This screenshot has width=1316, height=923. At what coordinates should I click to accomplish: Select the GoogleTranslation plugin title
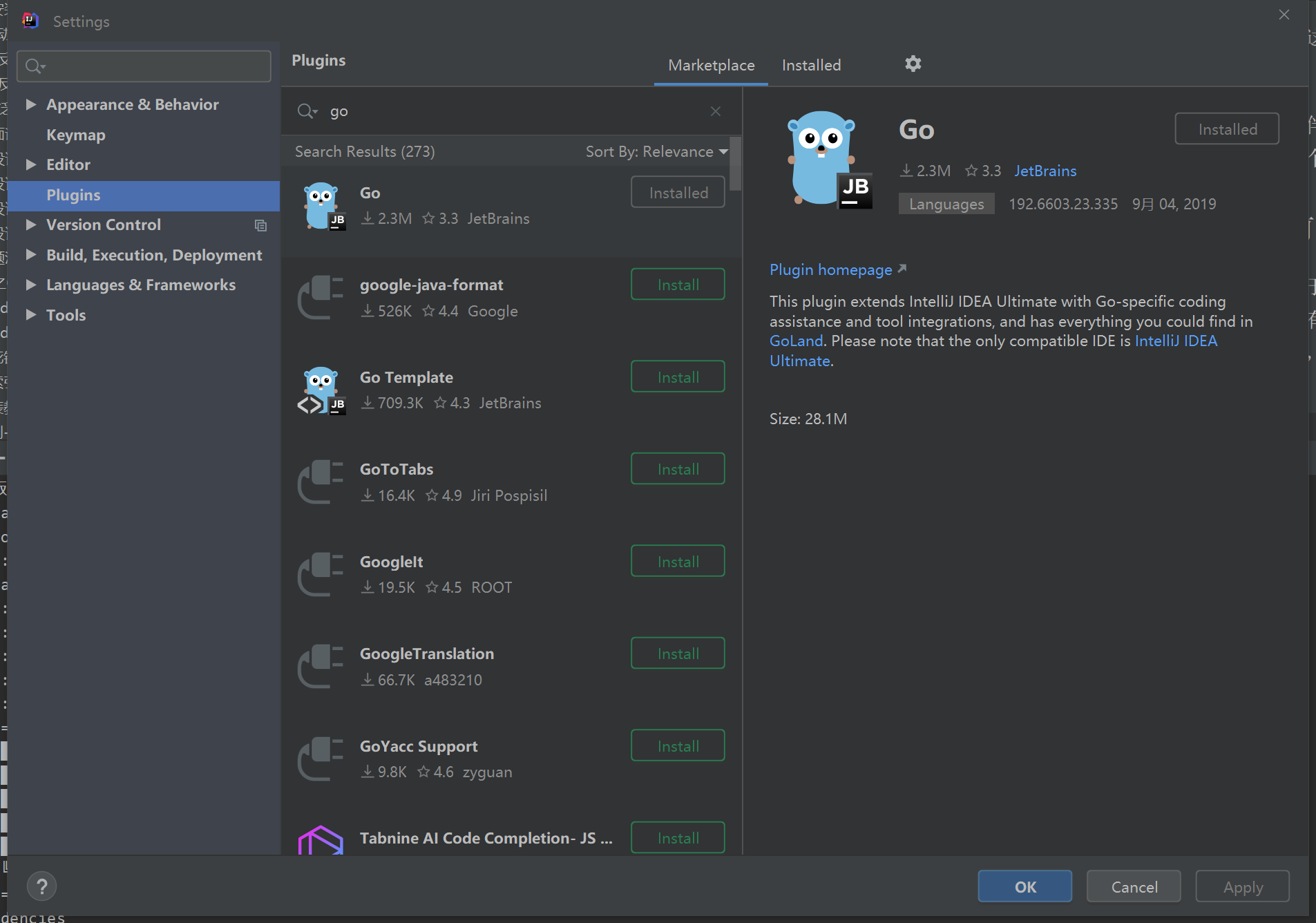[427, 654]
